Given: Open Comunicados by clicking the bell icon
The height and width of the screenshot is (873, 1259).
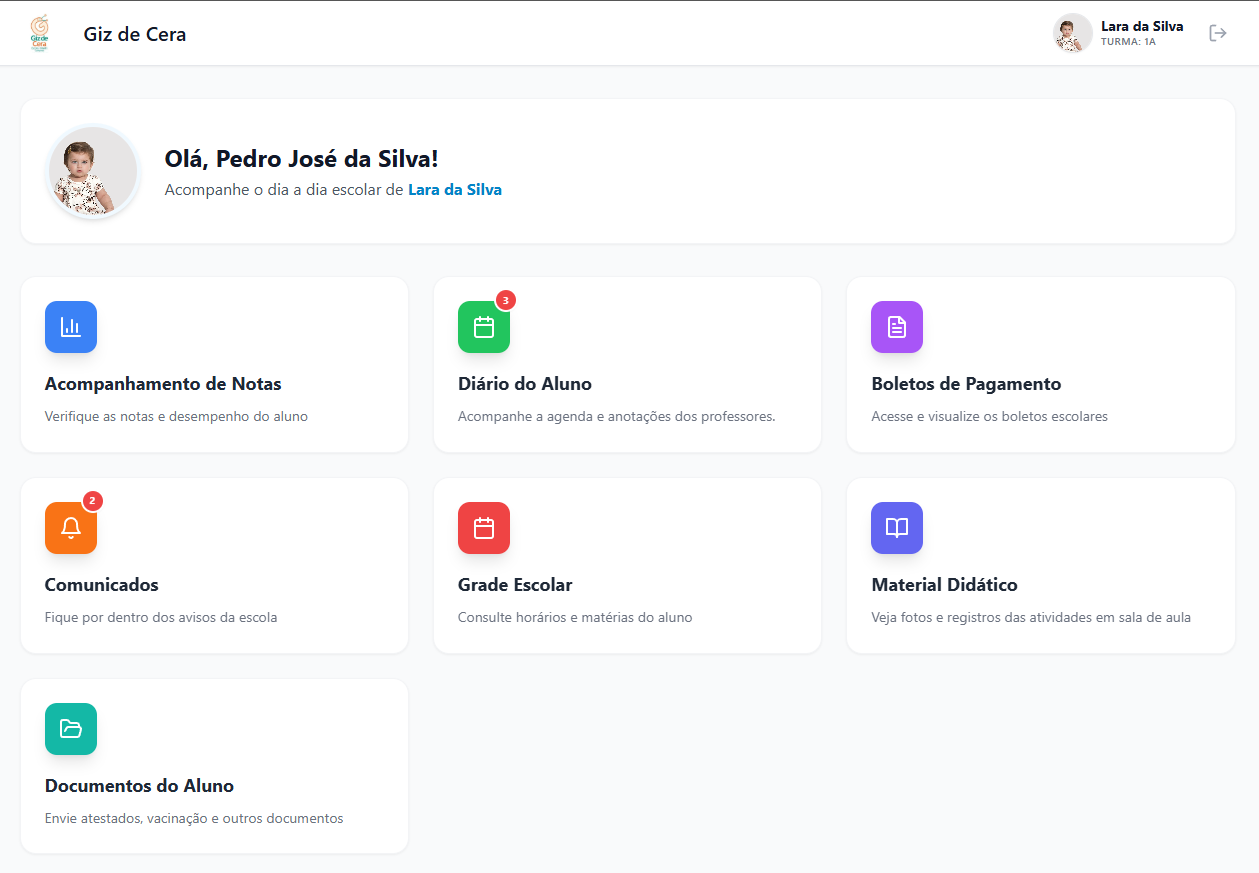Looking at the screenshot, I should click(x=71, y=528).
